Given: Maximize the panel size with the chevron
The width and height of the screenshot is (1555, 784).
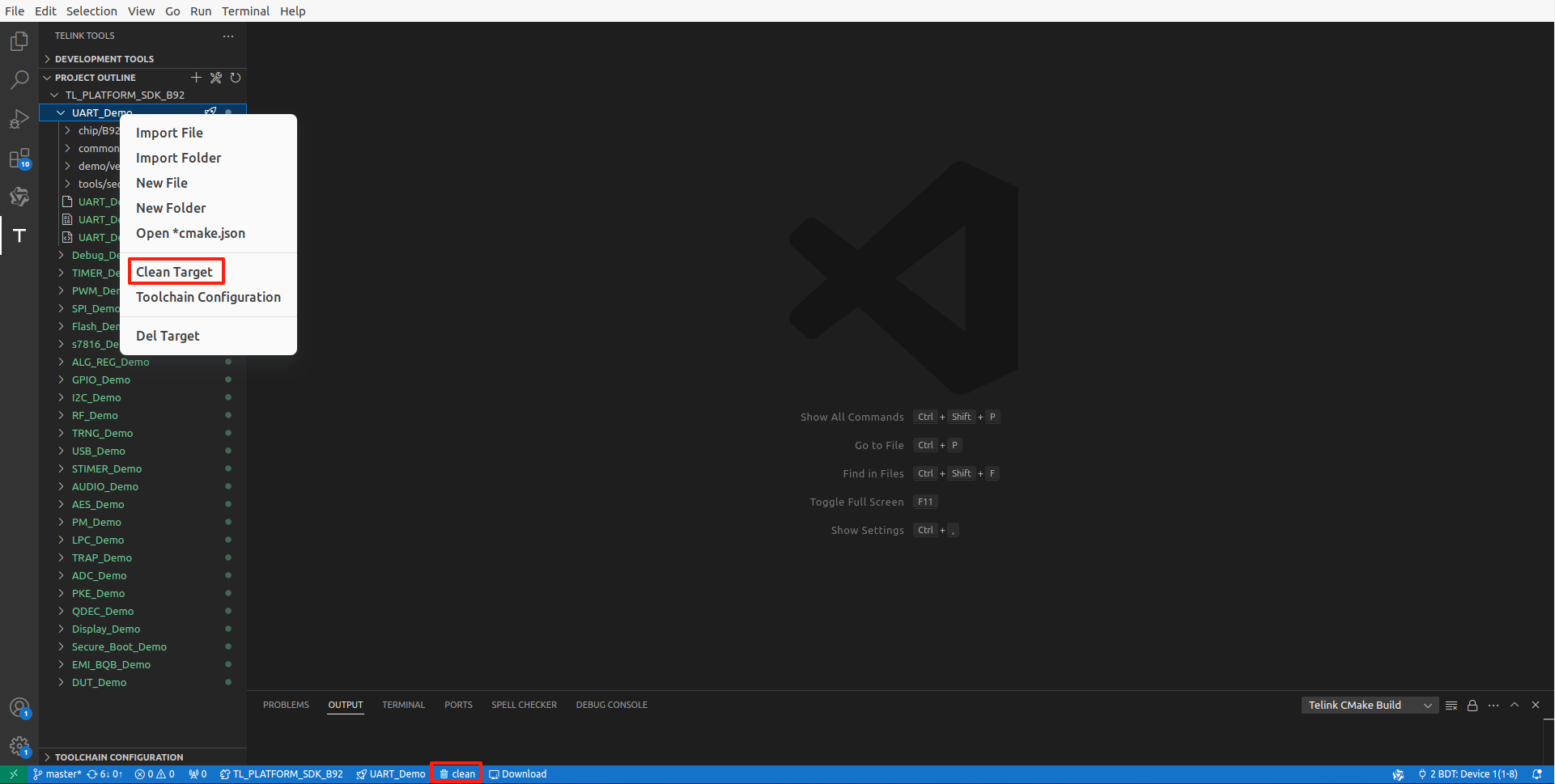Looking at the screenshot, I should pos(1515,705).
